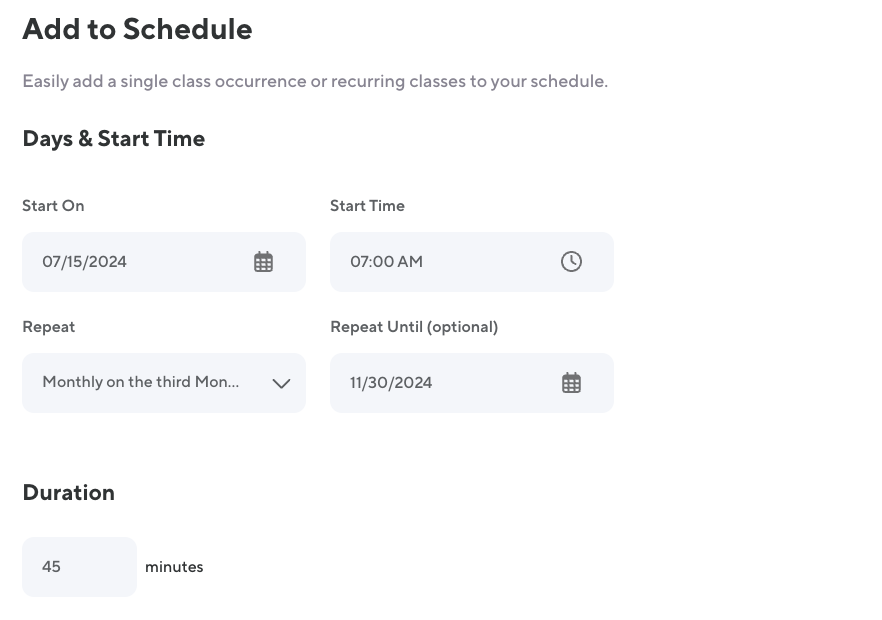The height and width of the screenshot is (620, 882).
Task: Click the "minutes" unit label
Action: [174, 567]
